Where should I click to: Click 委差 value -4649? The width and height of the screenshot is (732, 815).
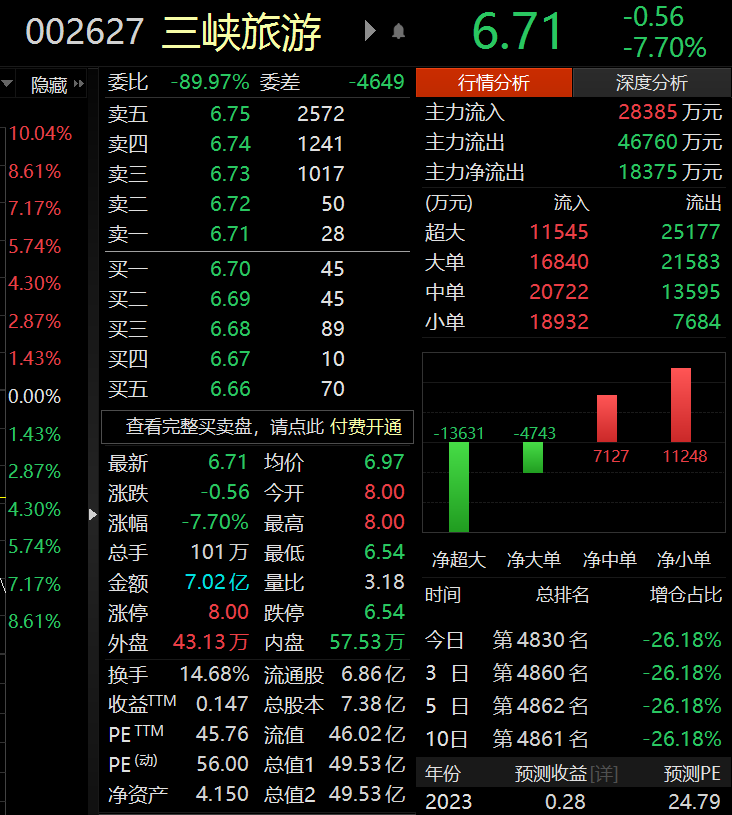376,82
